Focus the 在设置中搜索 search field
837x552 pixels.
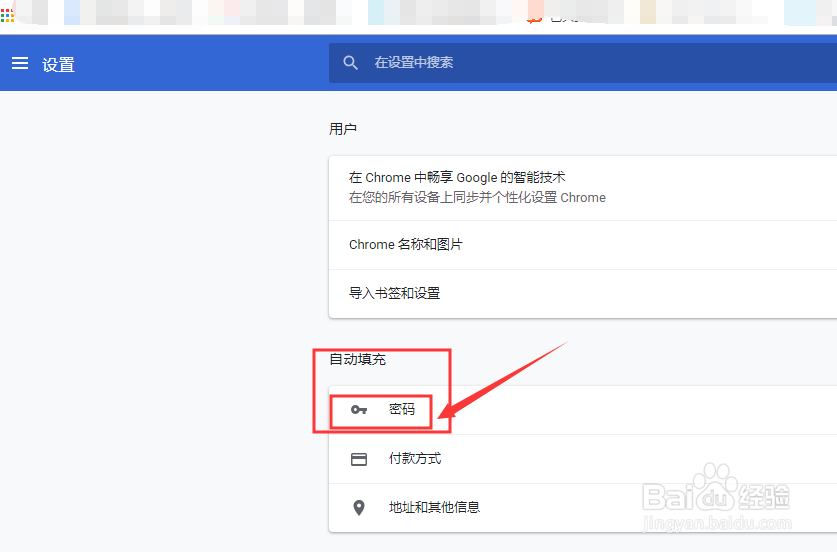click(583, 63)
